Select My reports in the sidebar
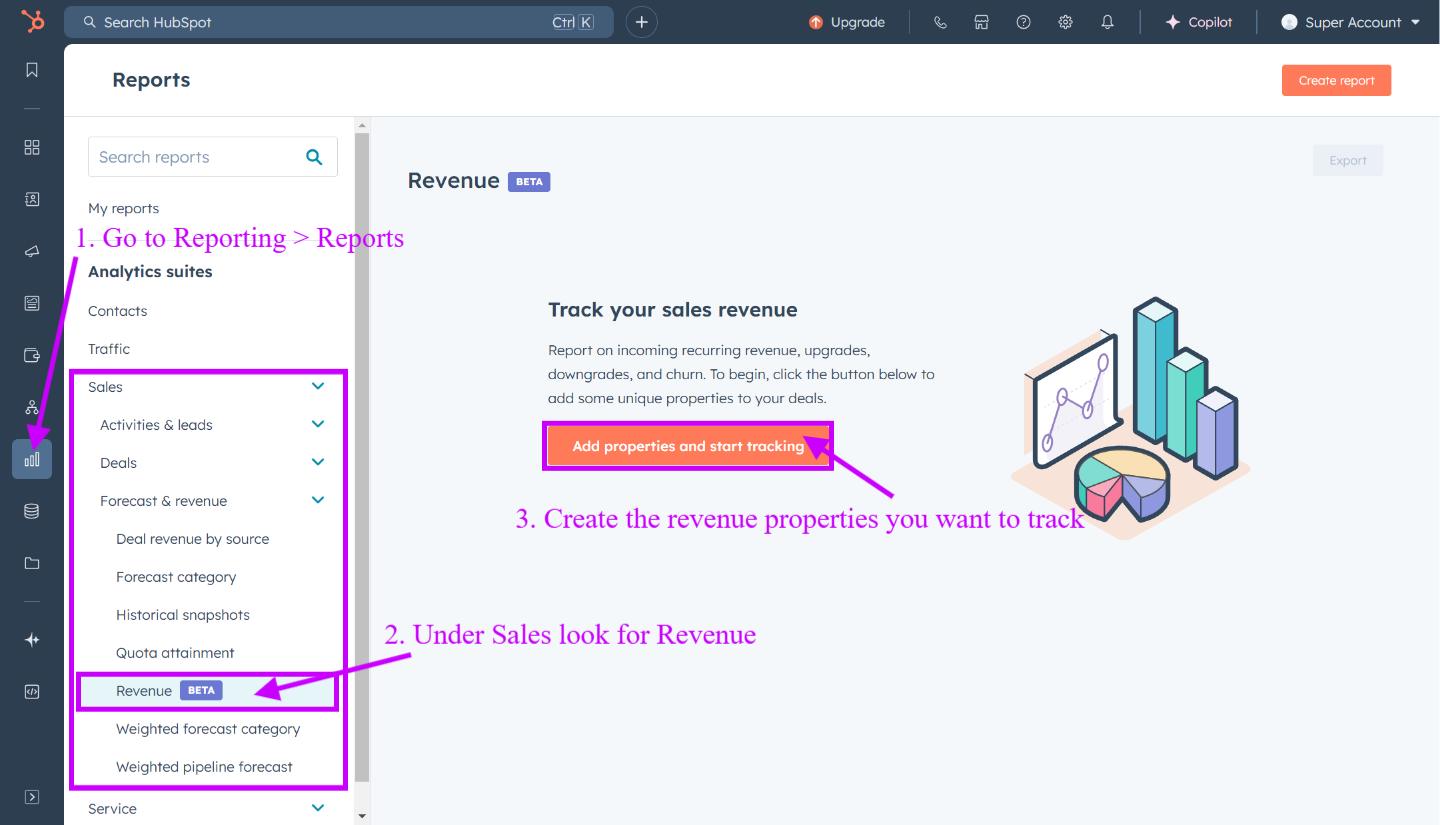 pos(123,208)
